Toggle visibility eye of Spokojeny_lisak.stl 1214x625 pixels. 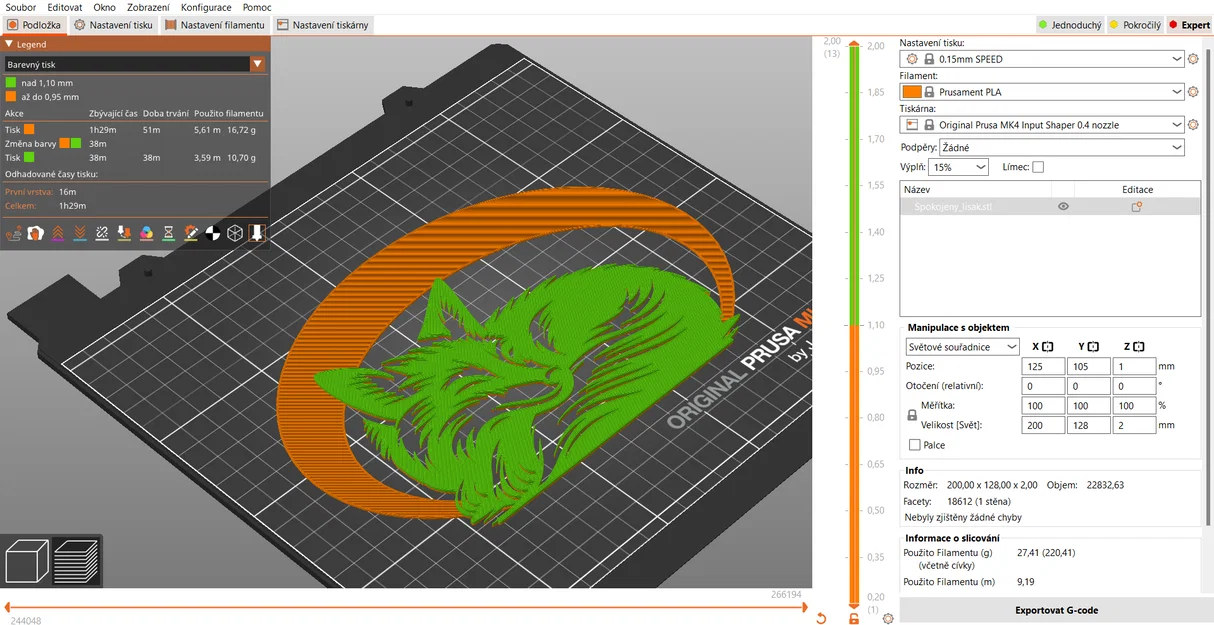[x=1063, y=207]
